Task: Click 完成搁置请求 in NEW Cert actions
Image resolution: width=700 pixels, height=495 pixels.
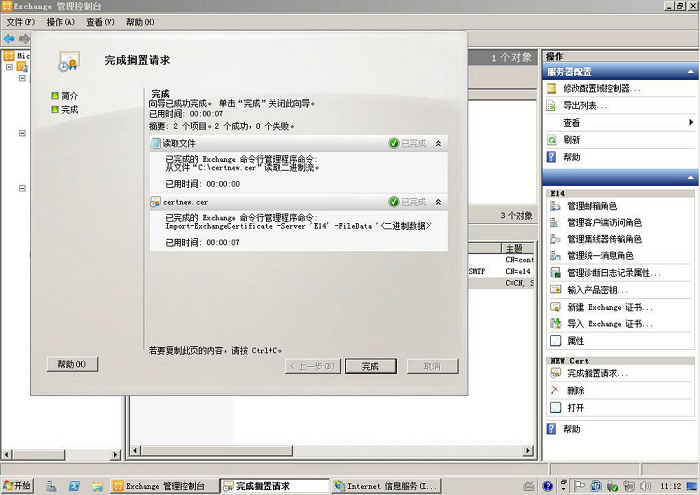Action: coord(597,373)
